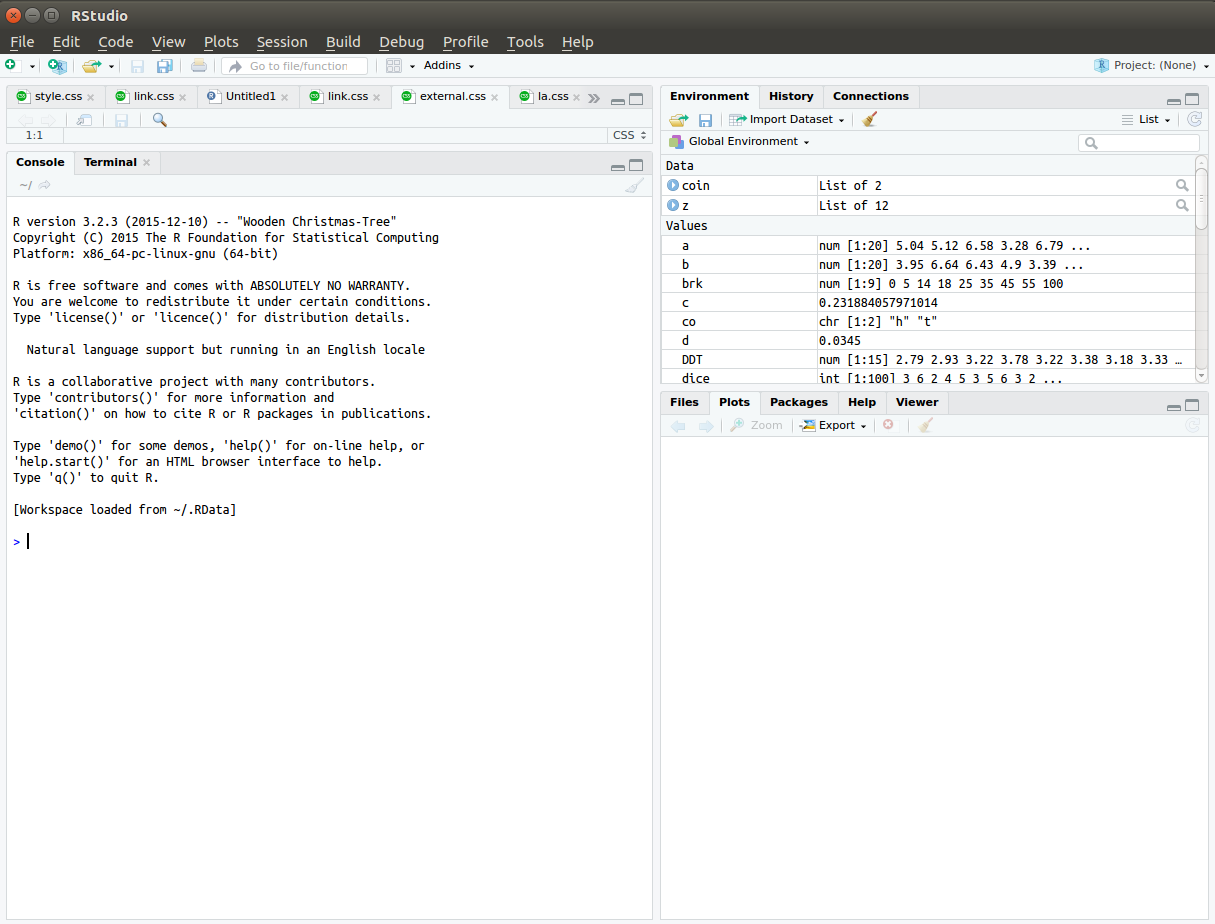Expand the z list object
Screen dimensions: 1215x924
click(x=673, y=206)
